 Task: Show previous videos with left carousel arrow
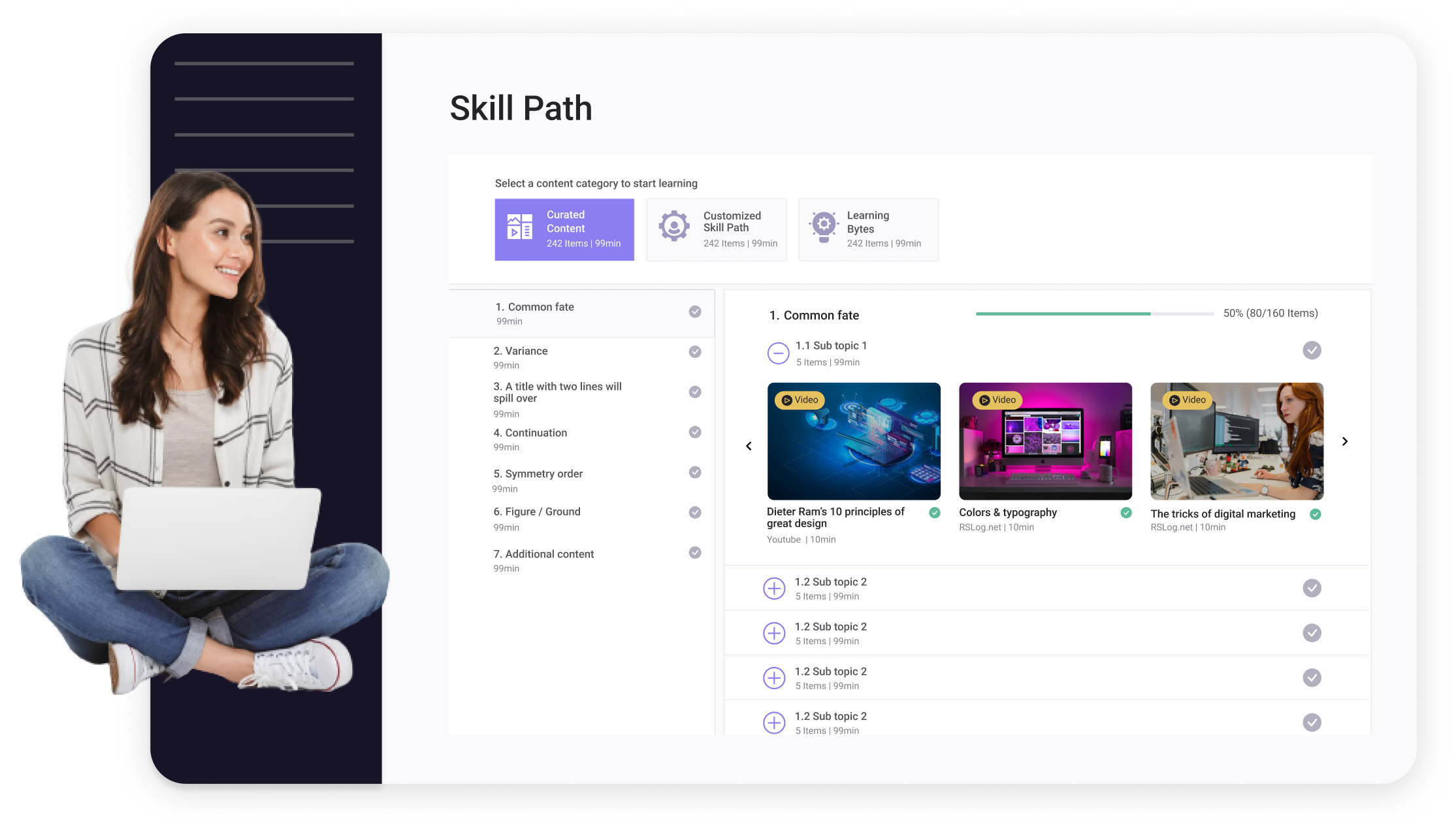point(749,446)
